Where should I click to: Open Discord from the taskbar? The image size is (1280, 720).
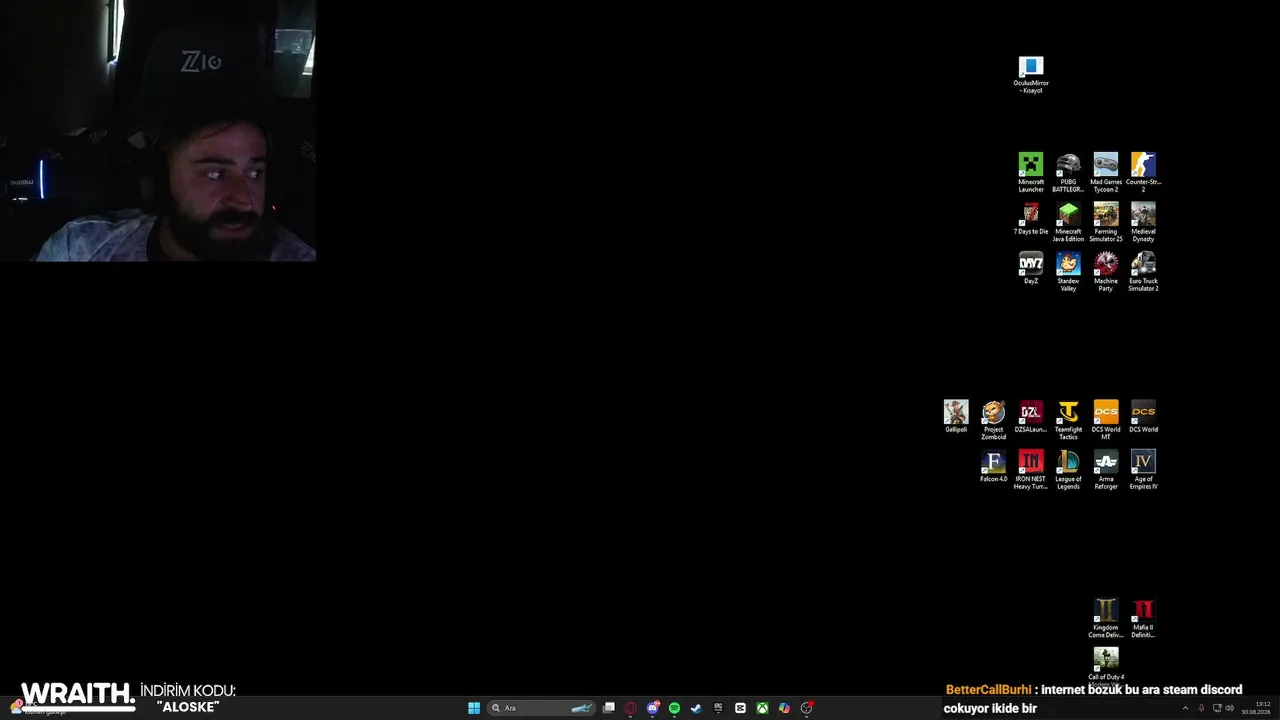click(x=652, y=708)
